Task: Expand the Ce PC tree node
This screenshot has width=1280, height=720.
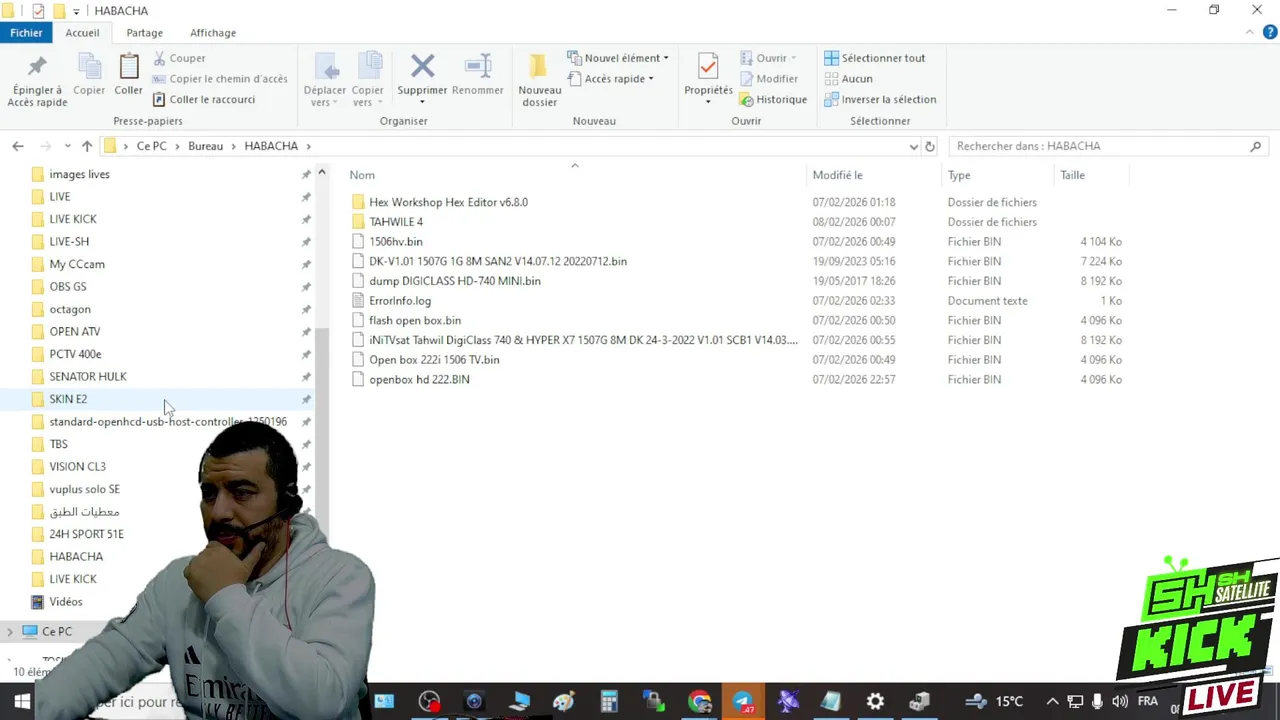Action: pyautogui.click(x=10, y=631)
